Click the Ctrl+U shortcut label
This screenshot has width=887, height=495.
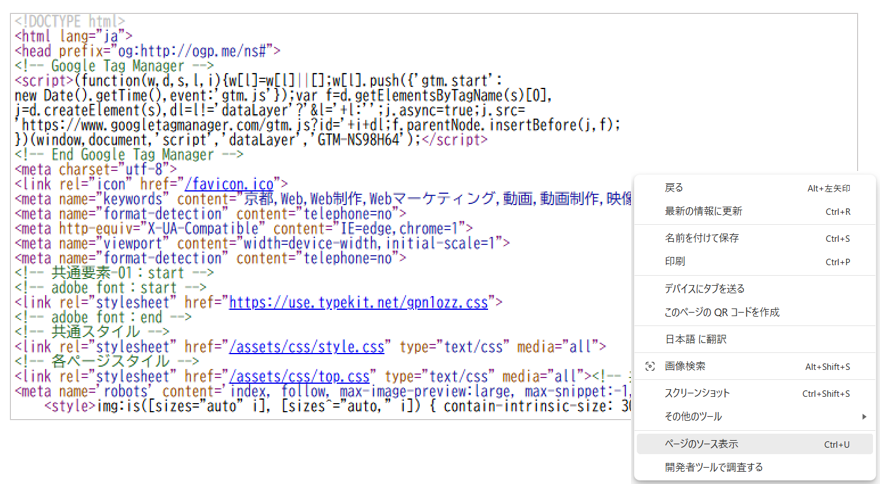[x=837, y=445]
